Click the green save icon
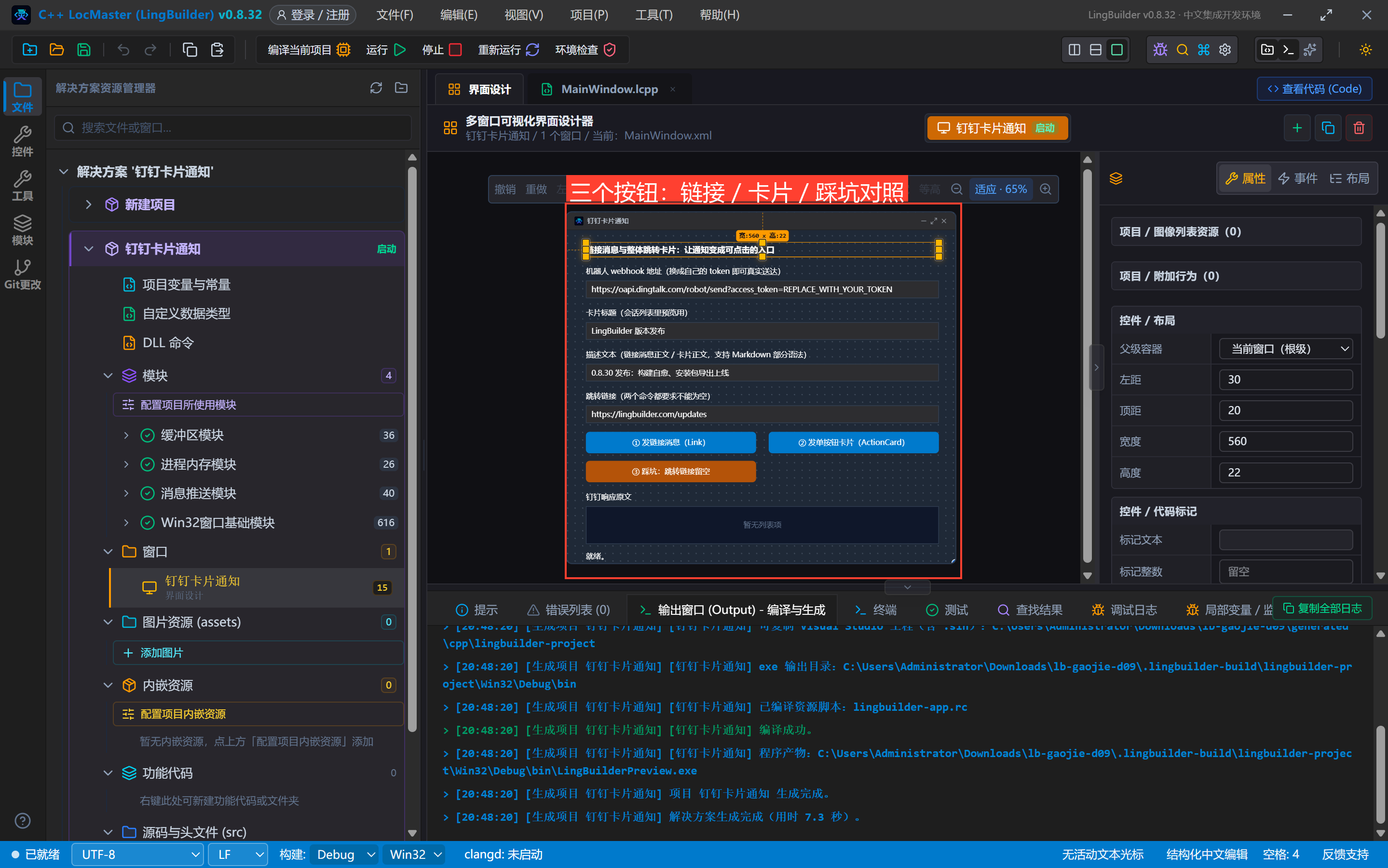This screenshot has width=1388, height=868. coord(84,50)
